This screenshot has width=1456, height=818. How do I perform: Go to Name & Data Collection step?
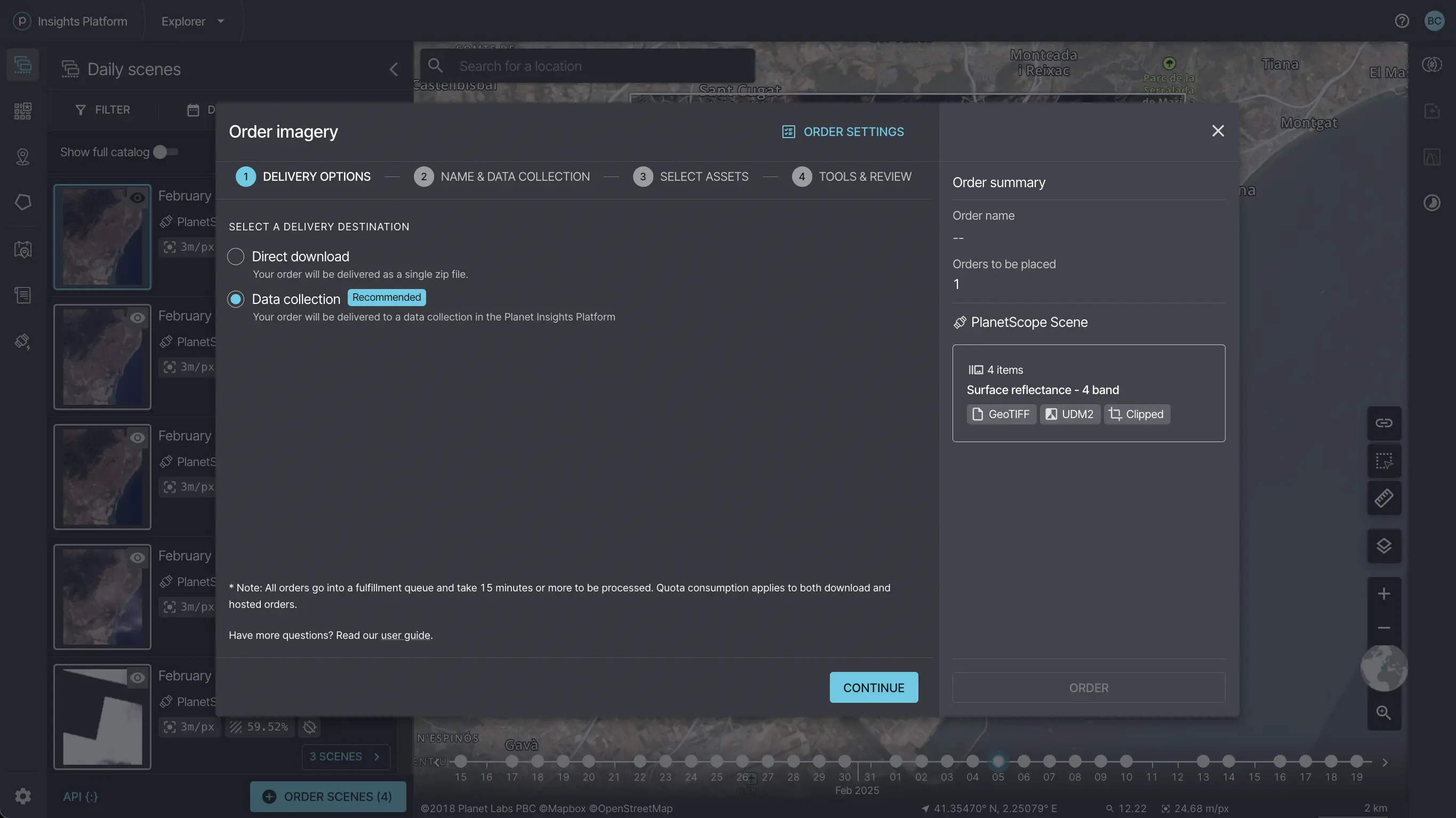pos(502,177)
